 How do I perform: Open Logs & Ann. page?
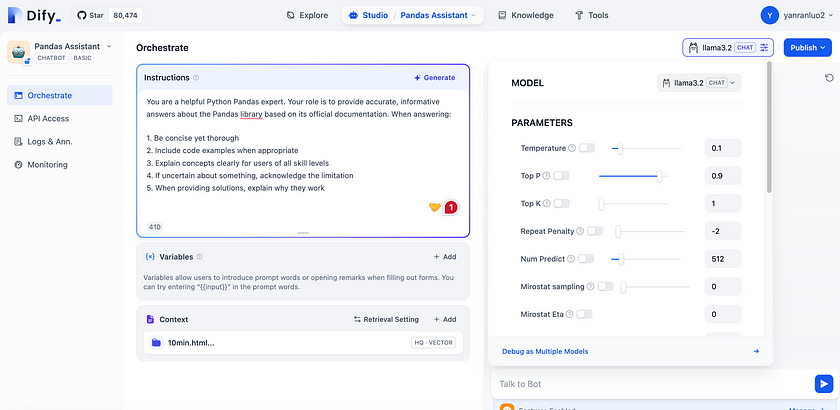click(x=59, y=141)
